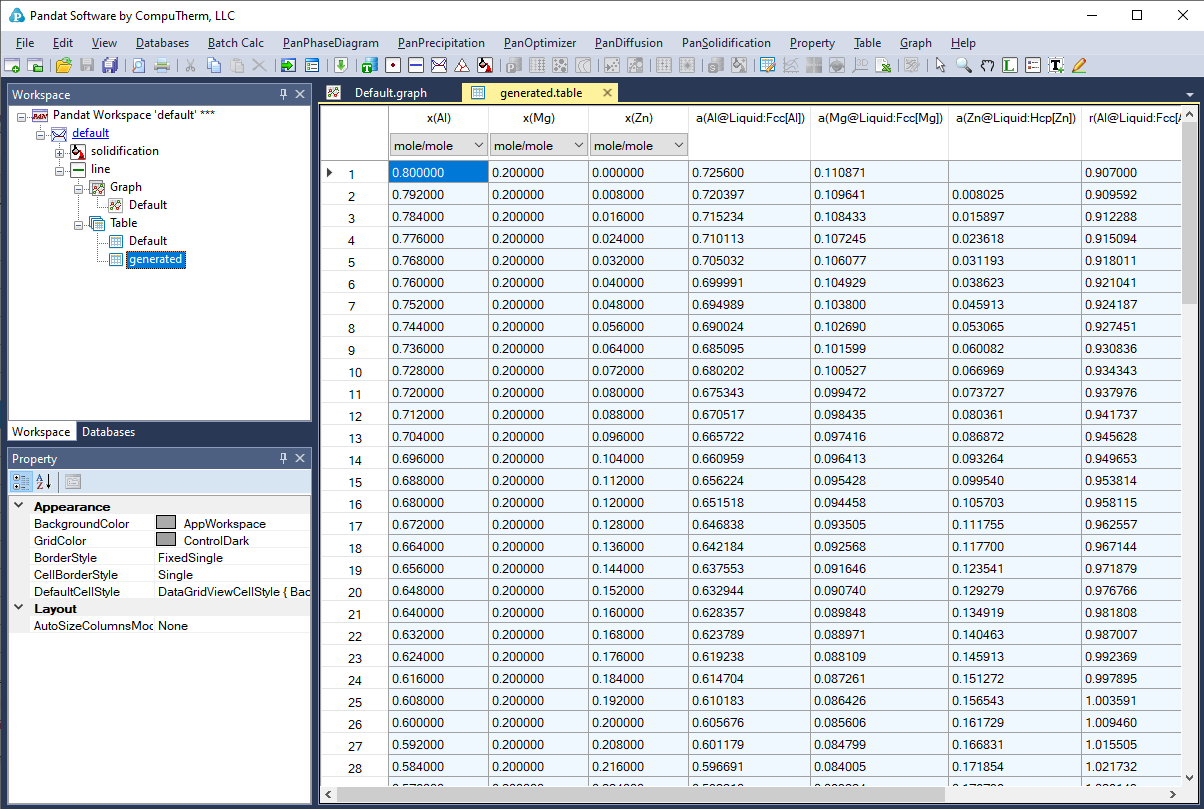This screenshot has height=809, width=1204.
Task: Click the Point calculation toolbar icon
Action: [392, 66]
